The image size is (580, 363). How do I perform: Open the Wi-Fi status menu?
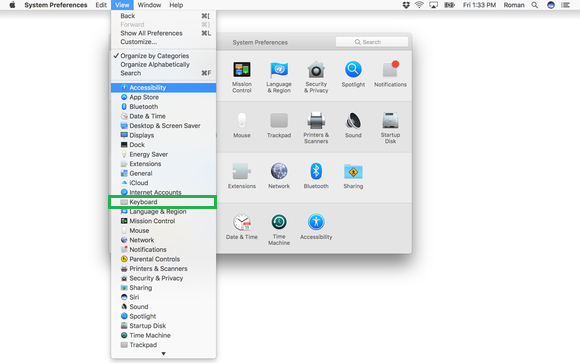click(x=419, y=5)
